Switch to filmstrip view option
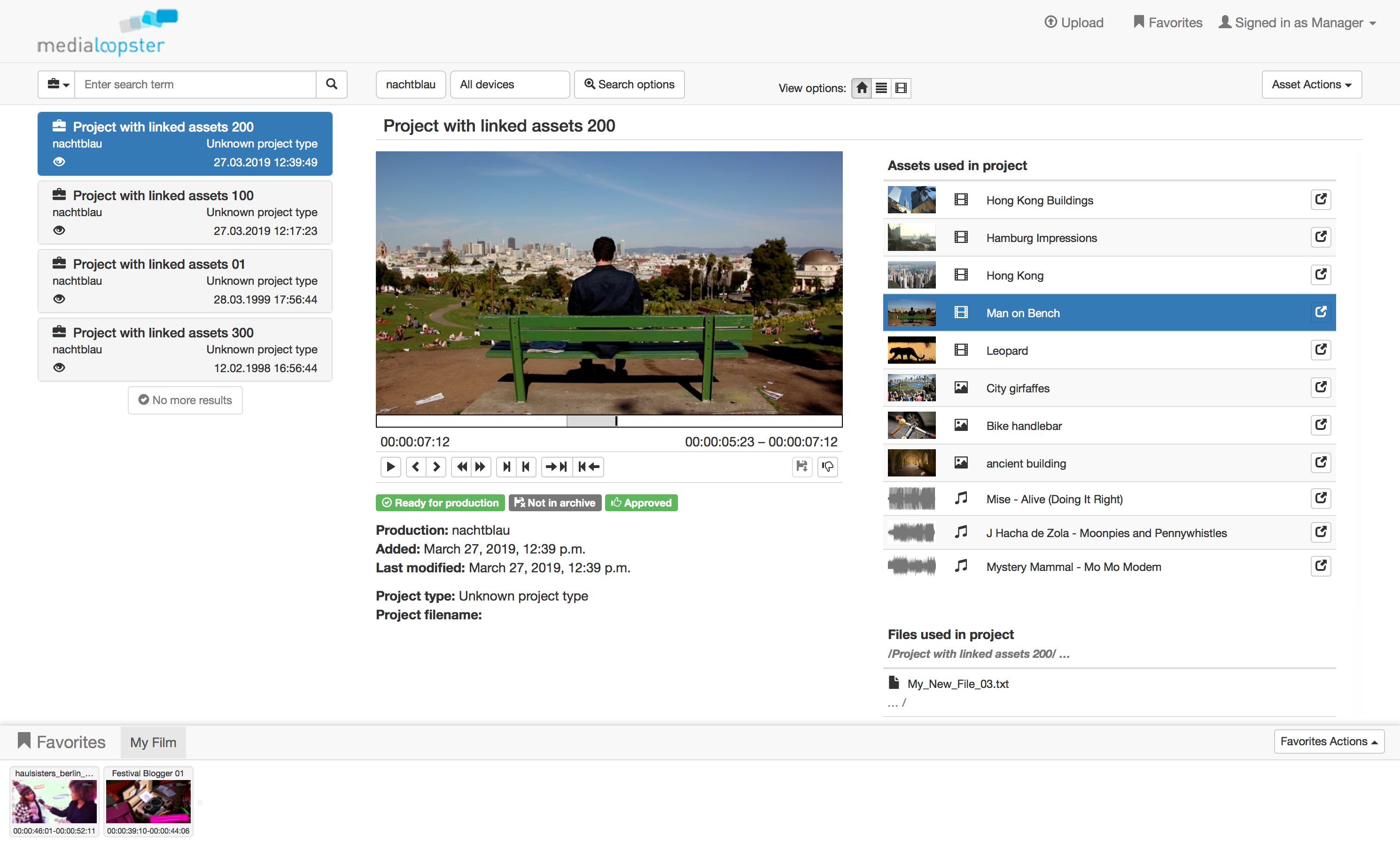1400x843 pixels. coord(901,88)
